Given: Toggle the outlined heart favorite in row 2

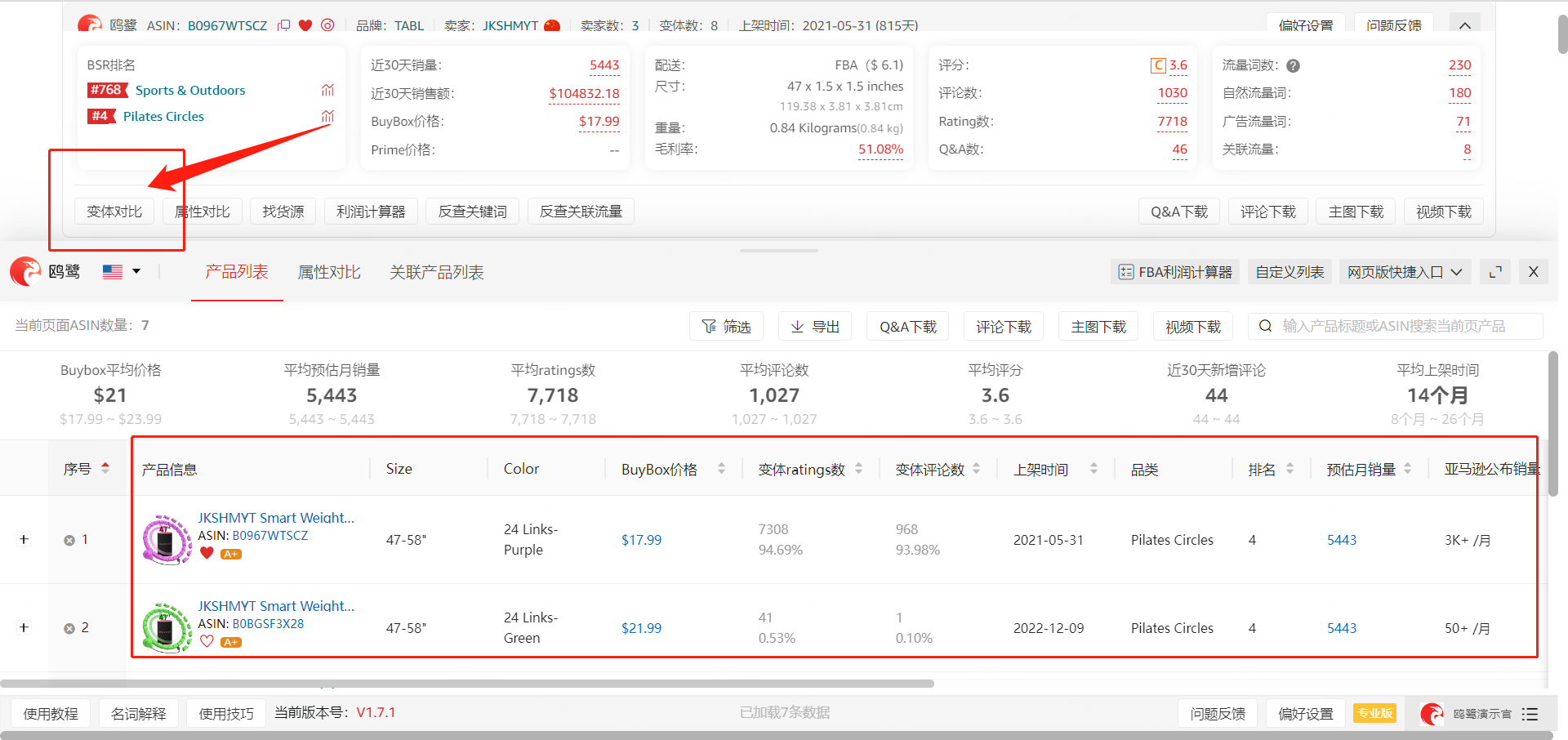Looking at the screenshot, I should coord(207,641).
